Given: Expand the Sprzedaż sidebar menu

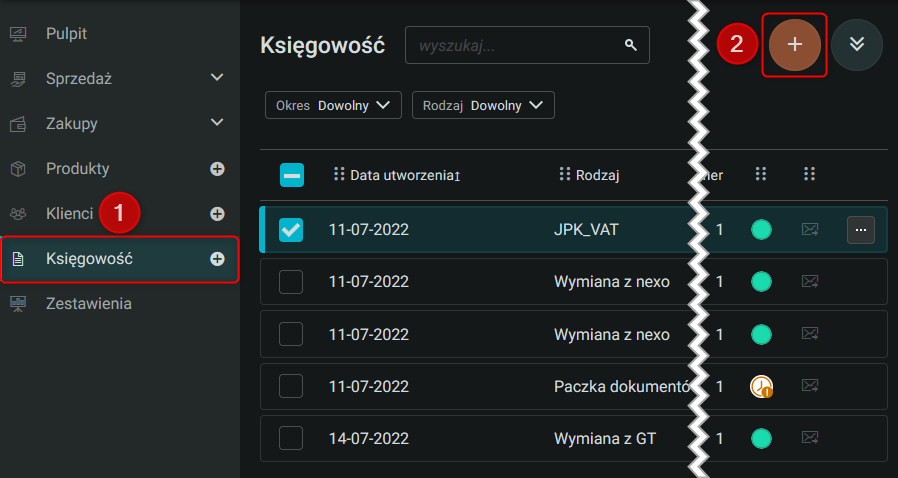Looking at the screenshot, I should pos(217,78).
